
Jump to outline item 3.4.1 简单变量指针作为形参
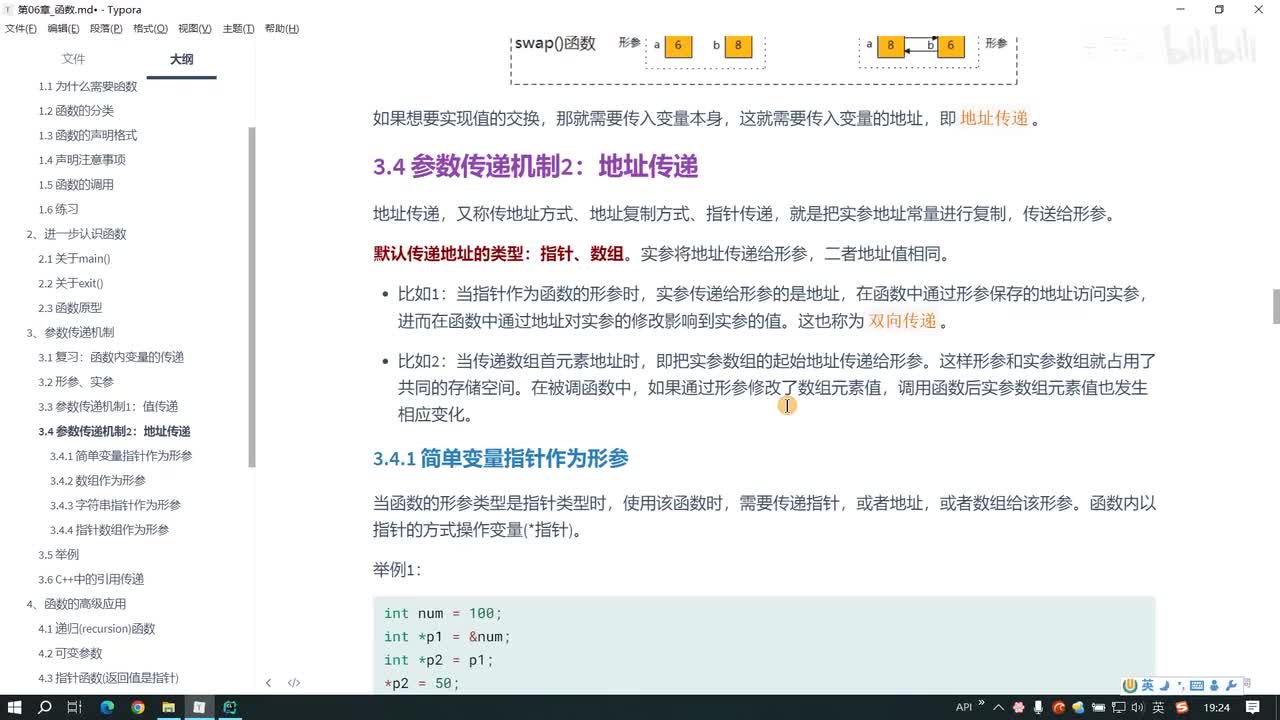121,456
